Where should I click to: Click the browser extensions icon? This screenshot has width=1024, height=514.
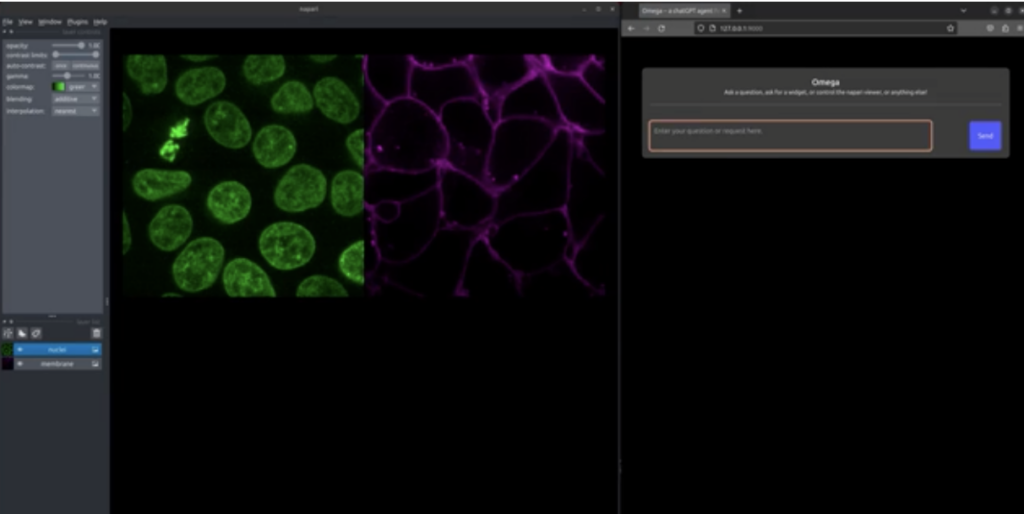click(1005, 28)
